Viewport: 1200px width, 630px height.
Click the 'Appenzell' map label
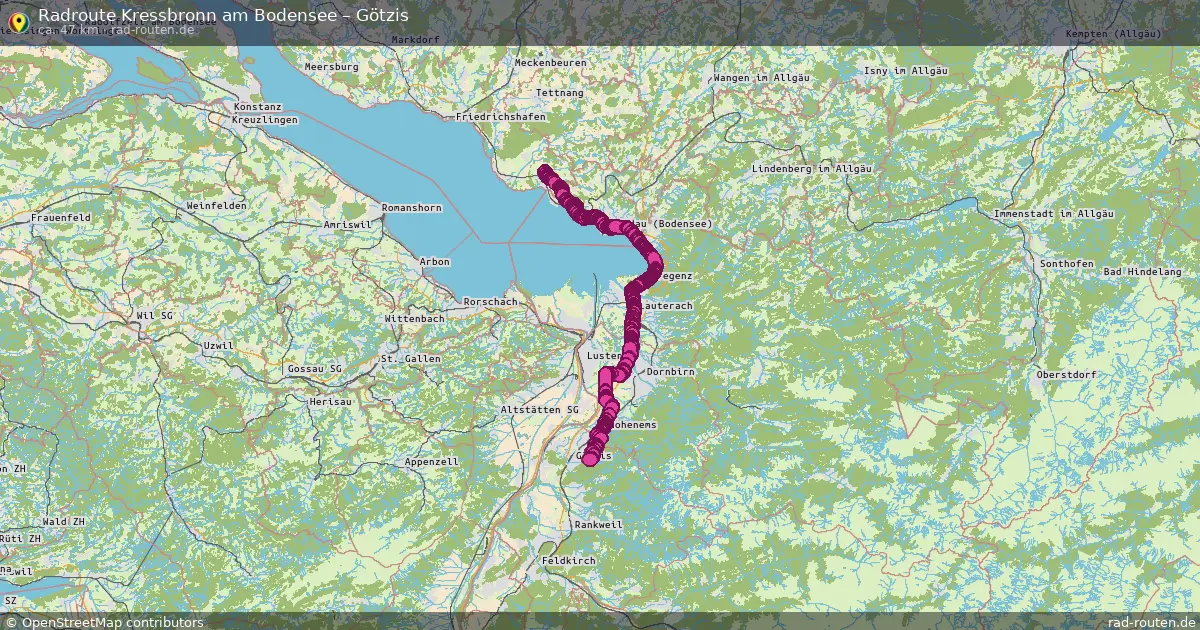(431, 463)
